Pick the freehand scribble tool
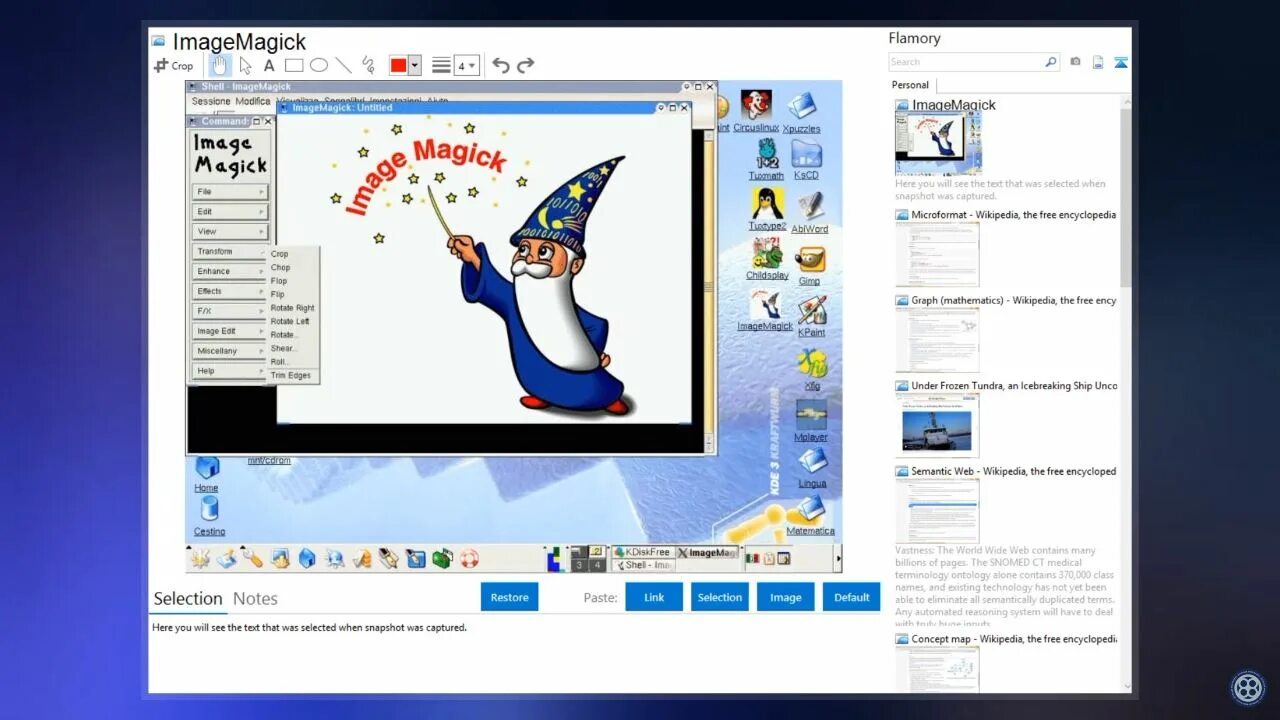 coord(368,66)
